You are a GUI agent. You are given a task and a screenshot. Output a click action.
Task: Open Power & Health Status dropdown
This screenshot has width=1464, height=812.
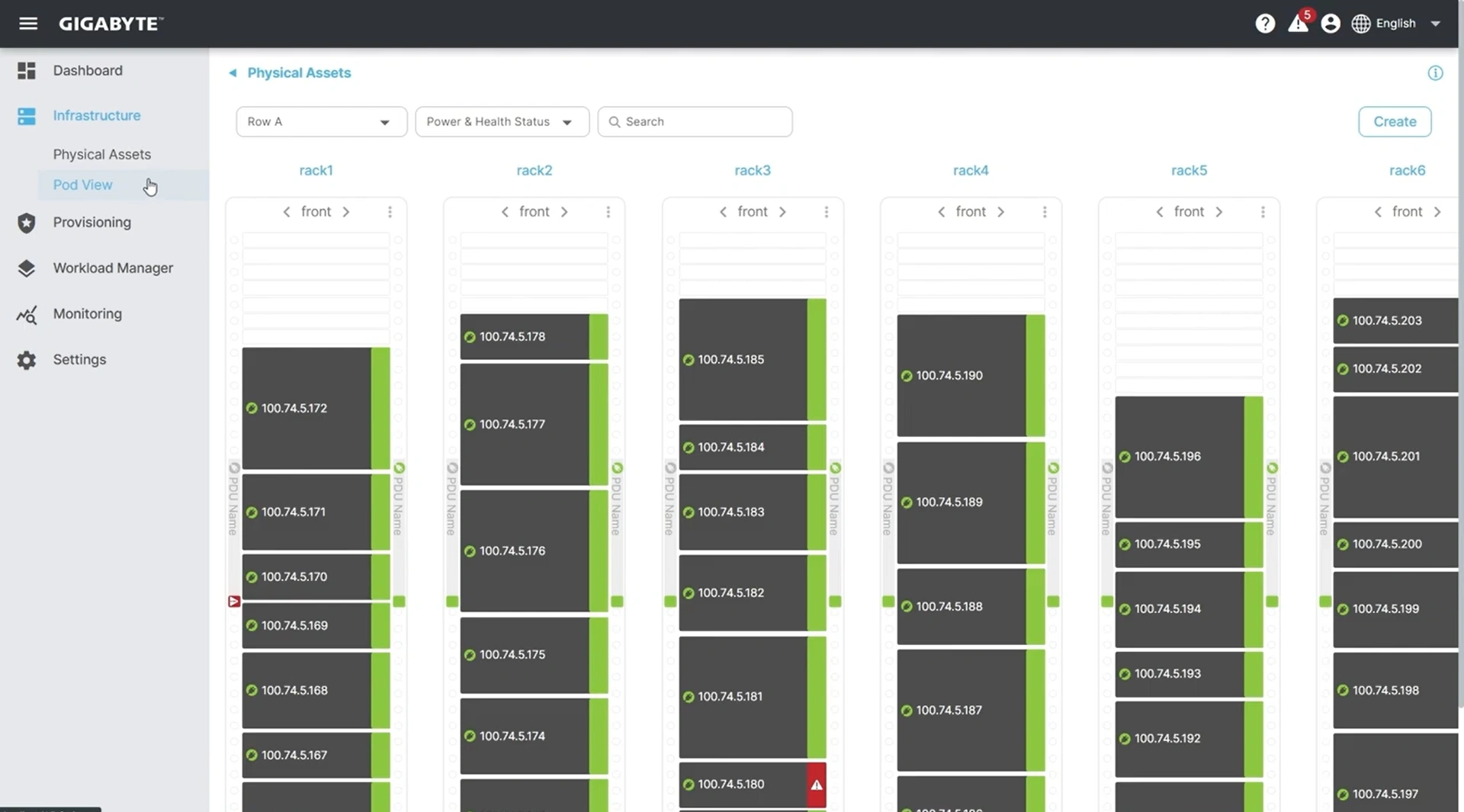tap(502, 122)
